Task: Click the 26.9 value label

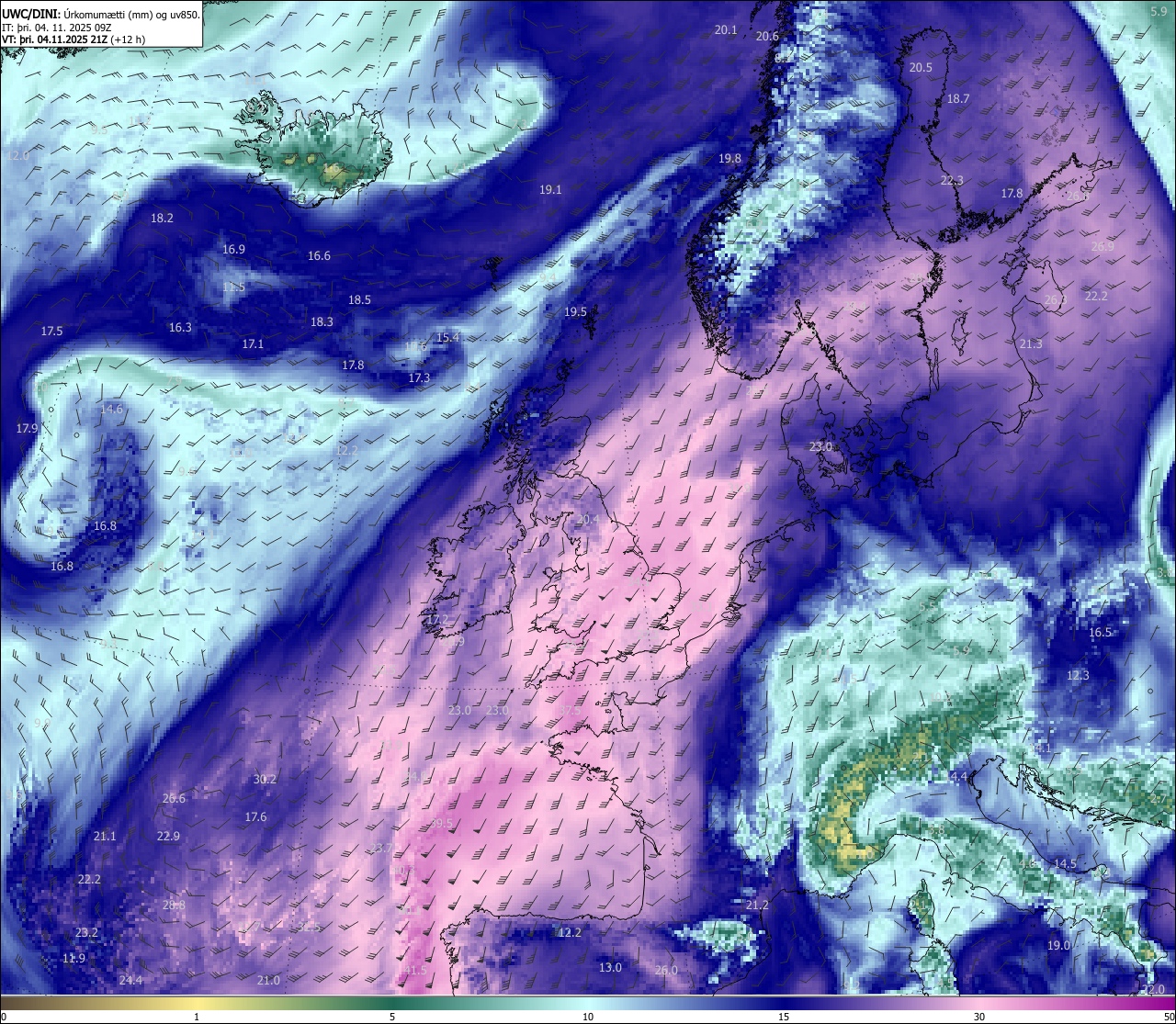Action: point(1102,247)
